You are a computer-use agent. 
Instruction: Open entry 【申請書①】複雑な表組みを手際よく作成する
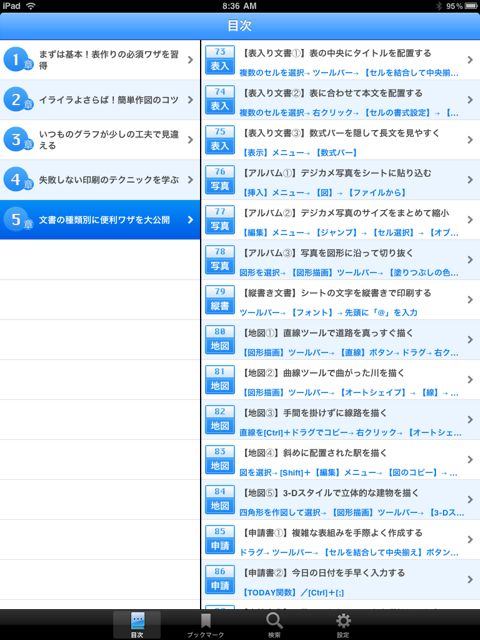pos(340,540)
